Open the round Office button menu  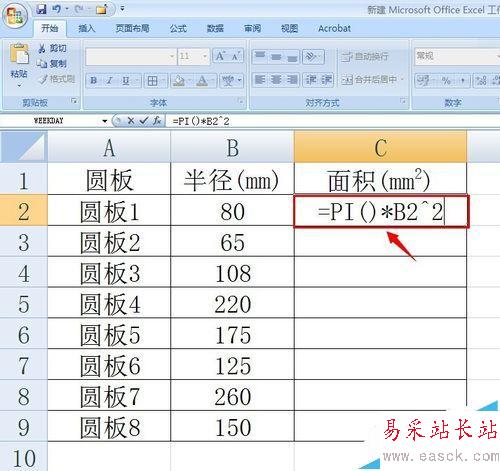[x=15, y=16]
